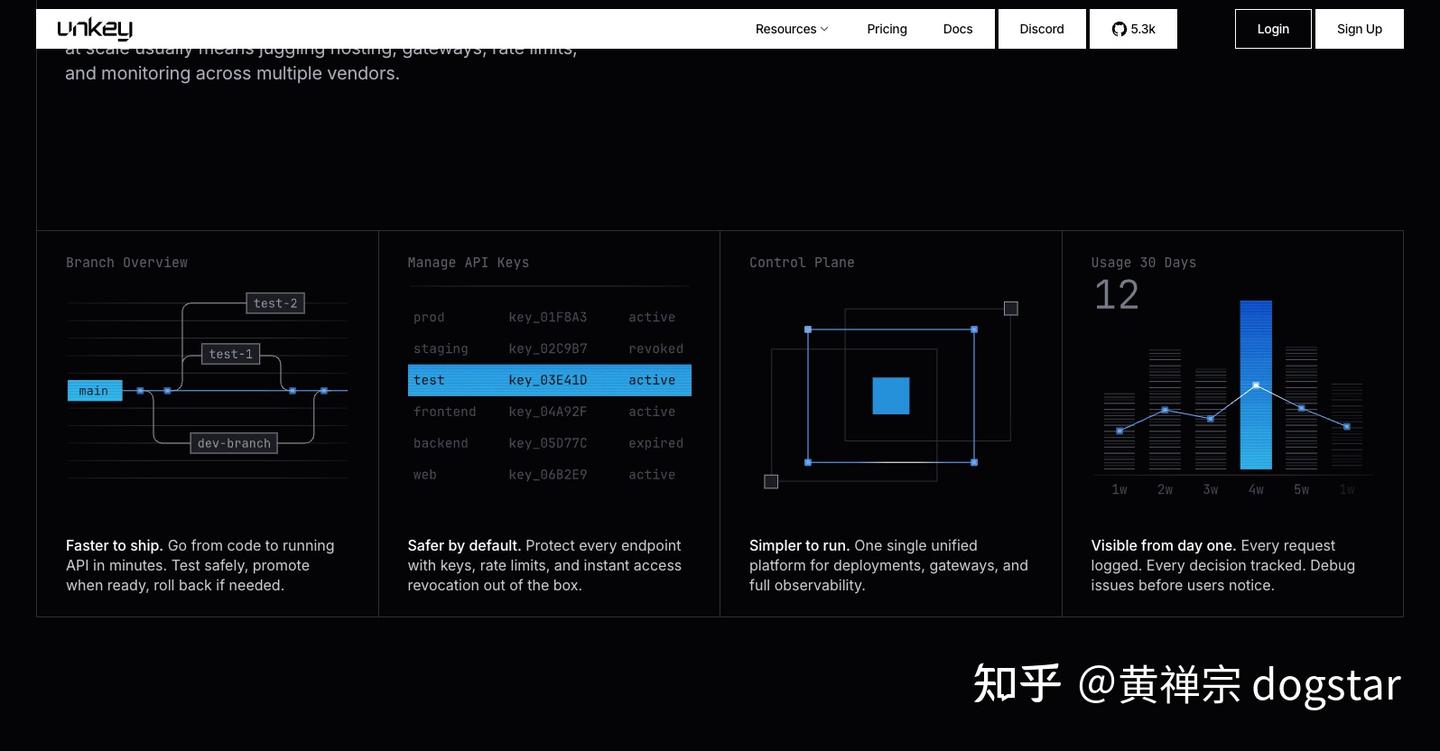Open GitHub 5.3k stars button

[x=1133, y=29]
